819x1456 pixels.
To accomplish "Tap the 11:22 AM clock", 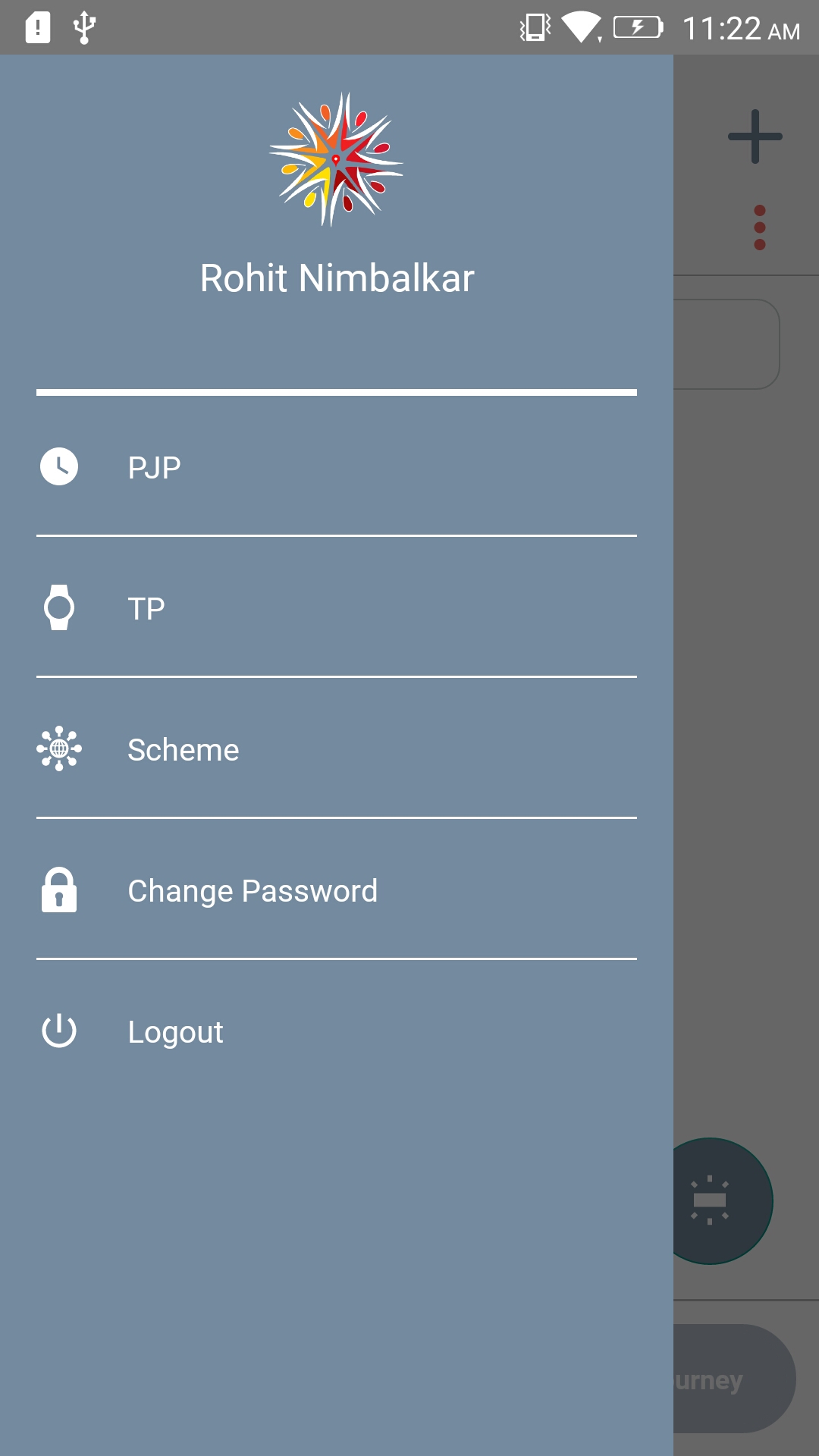I will tap(741, 29).
